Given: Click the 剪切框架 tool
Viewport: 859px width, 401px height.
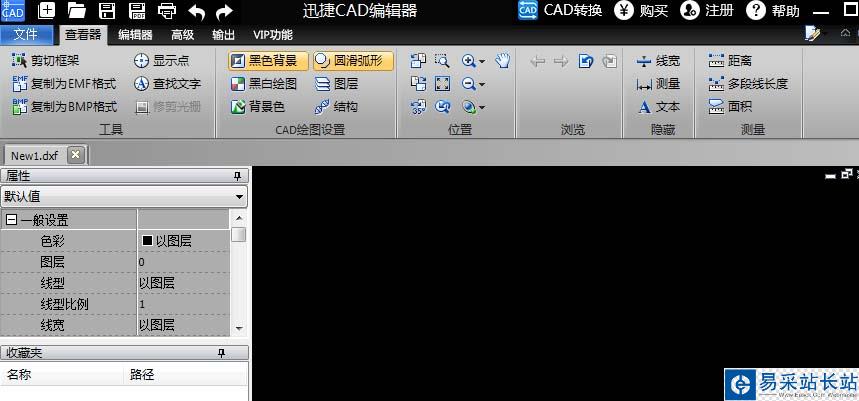Looking at the screenshot, I should pos(45,61).
